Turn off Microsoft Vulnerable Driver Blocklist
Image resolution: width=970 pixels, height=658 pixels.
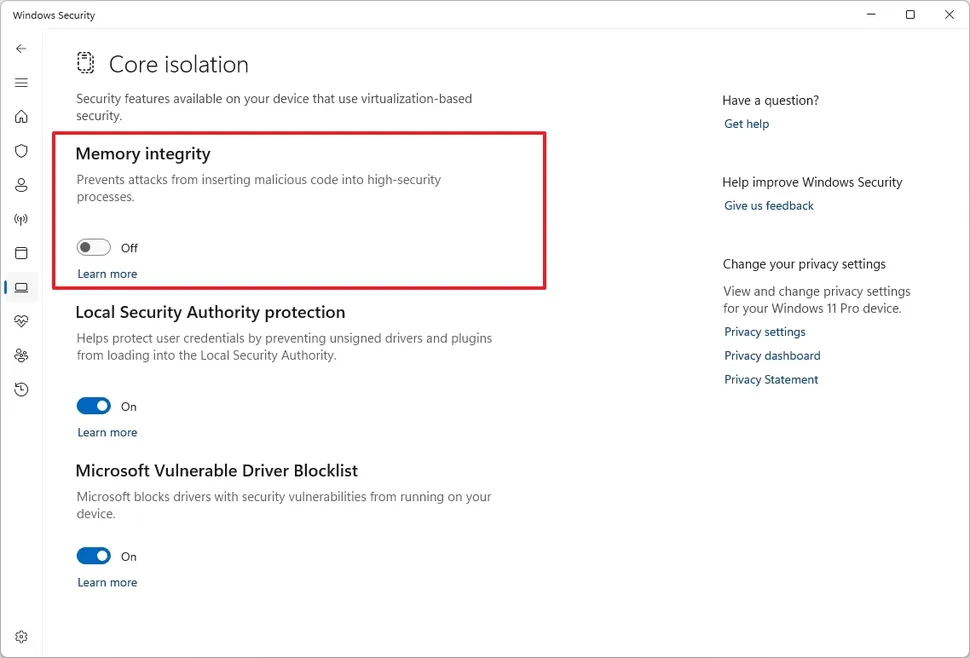(x=93, y=556)
